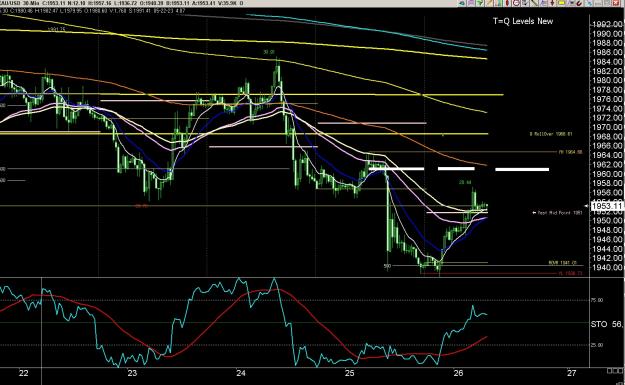Click the Rollover 1968 level annotation

click(551, 134)
